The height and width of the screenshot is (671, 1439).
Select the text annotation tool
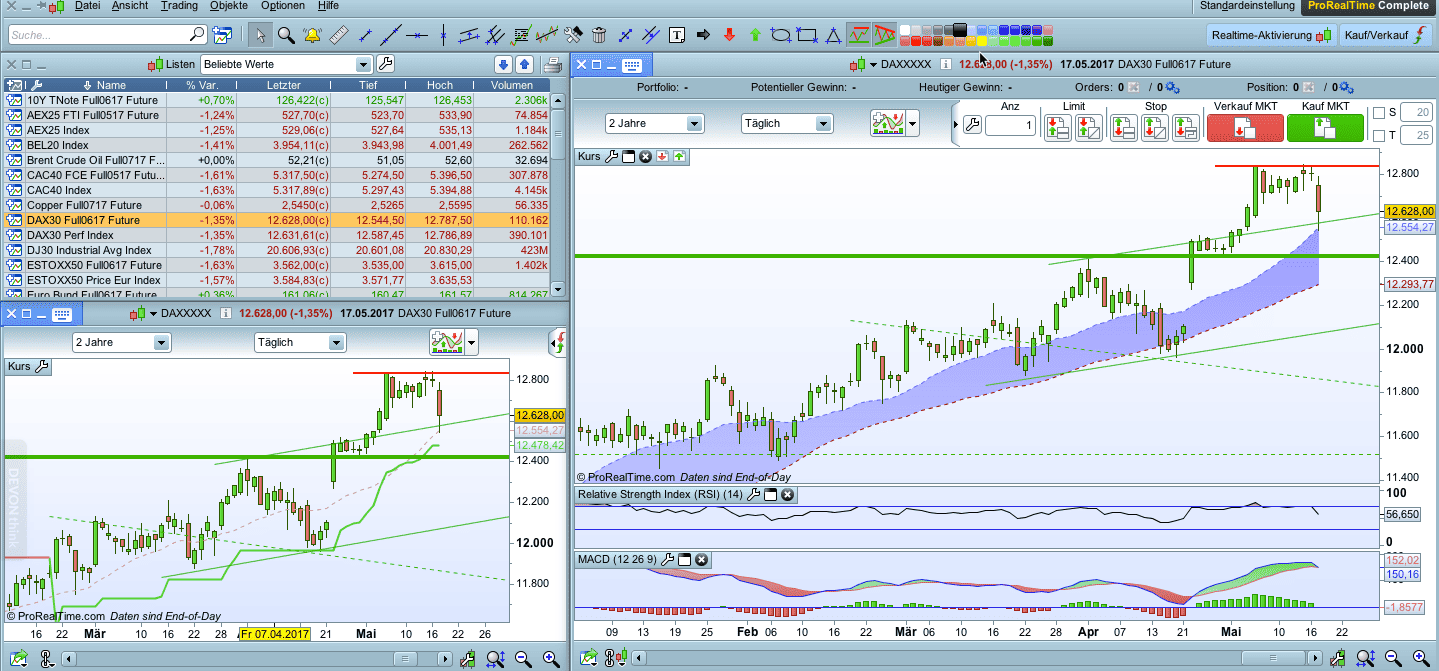pyautogui.click(x=677, y=36)
